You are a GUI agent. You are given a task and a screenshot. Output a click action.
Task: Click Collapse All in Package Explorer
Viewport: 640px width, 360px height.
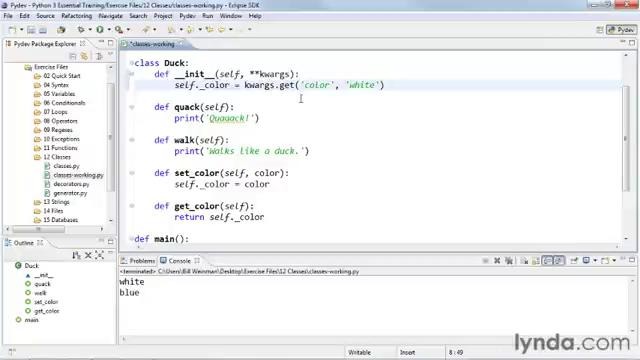(x=73, y=56)
